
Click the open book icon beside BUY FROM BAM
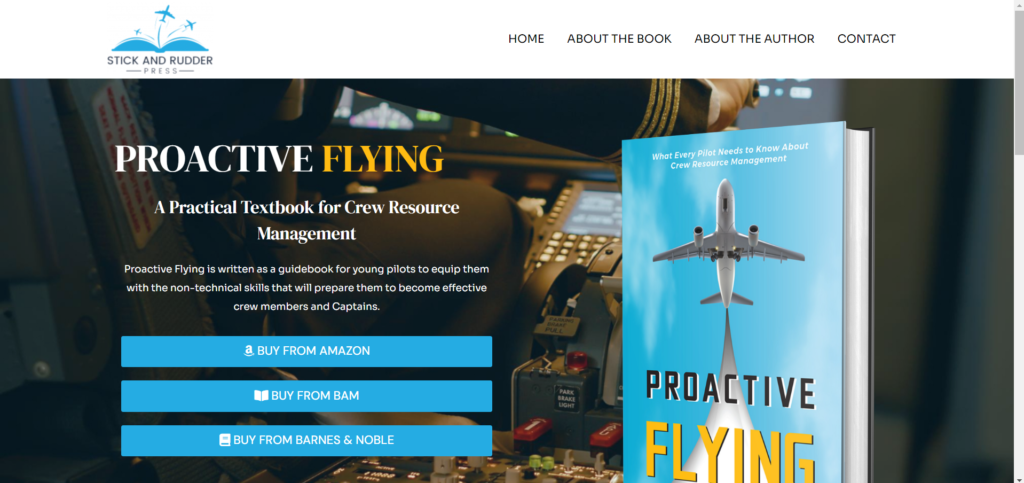pyautogui.click(x=261, y=396)
